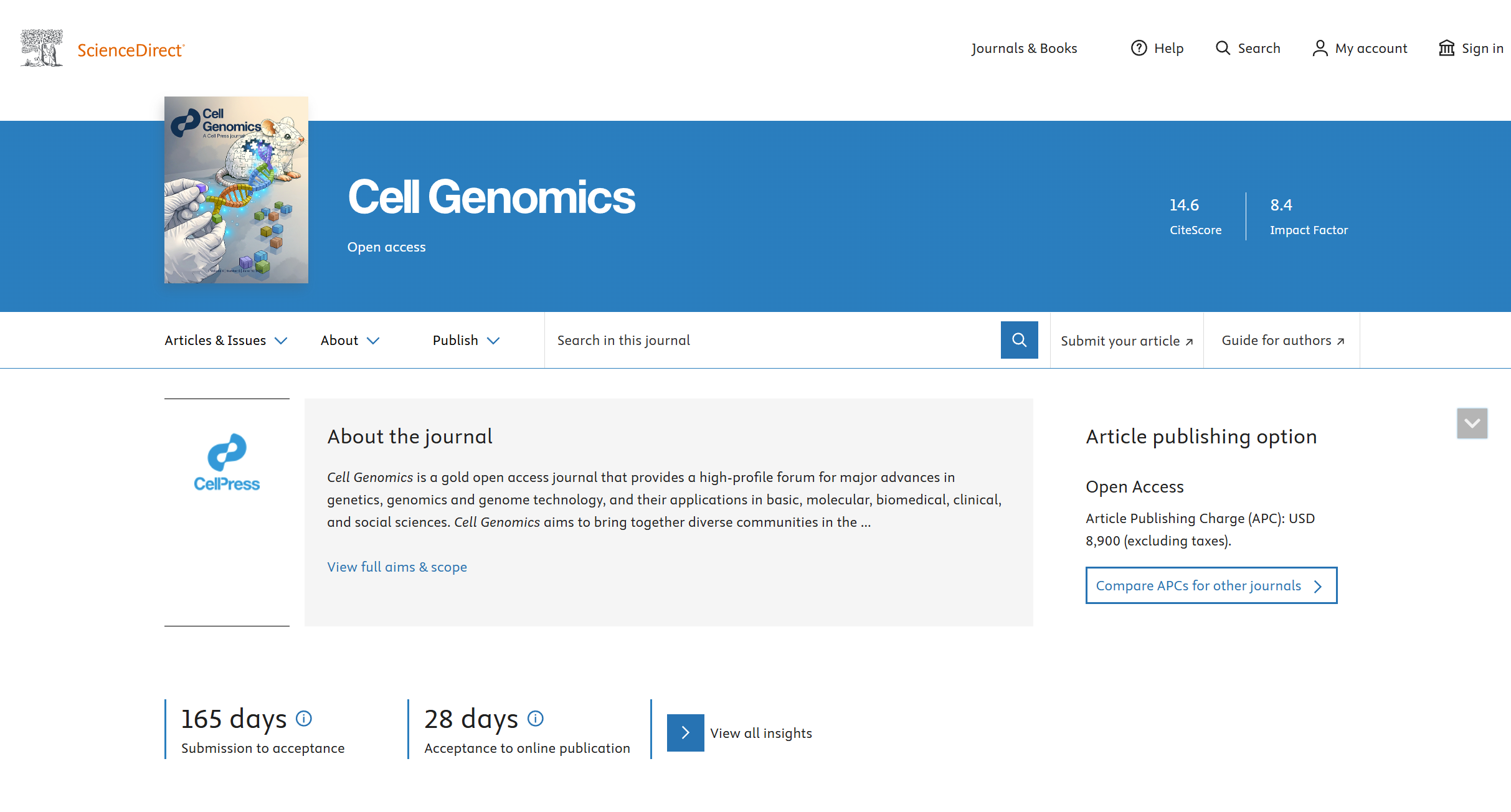Click the Cell Genomics journal title
The height and width of the screenshot is (812, 1511).
click(x=491, y=197)
